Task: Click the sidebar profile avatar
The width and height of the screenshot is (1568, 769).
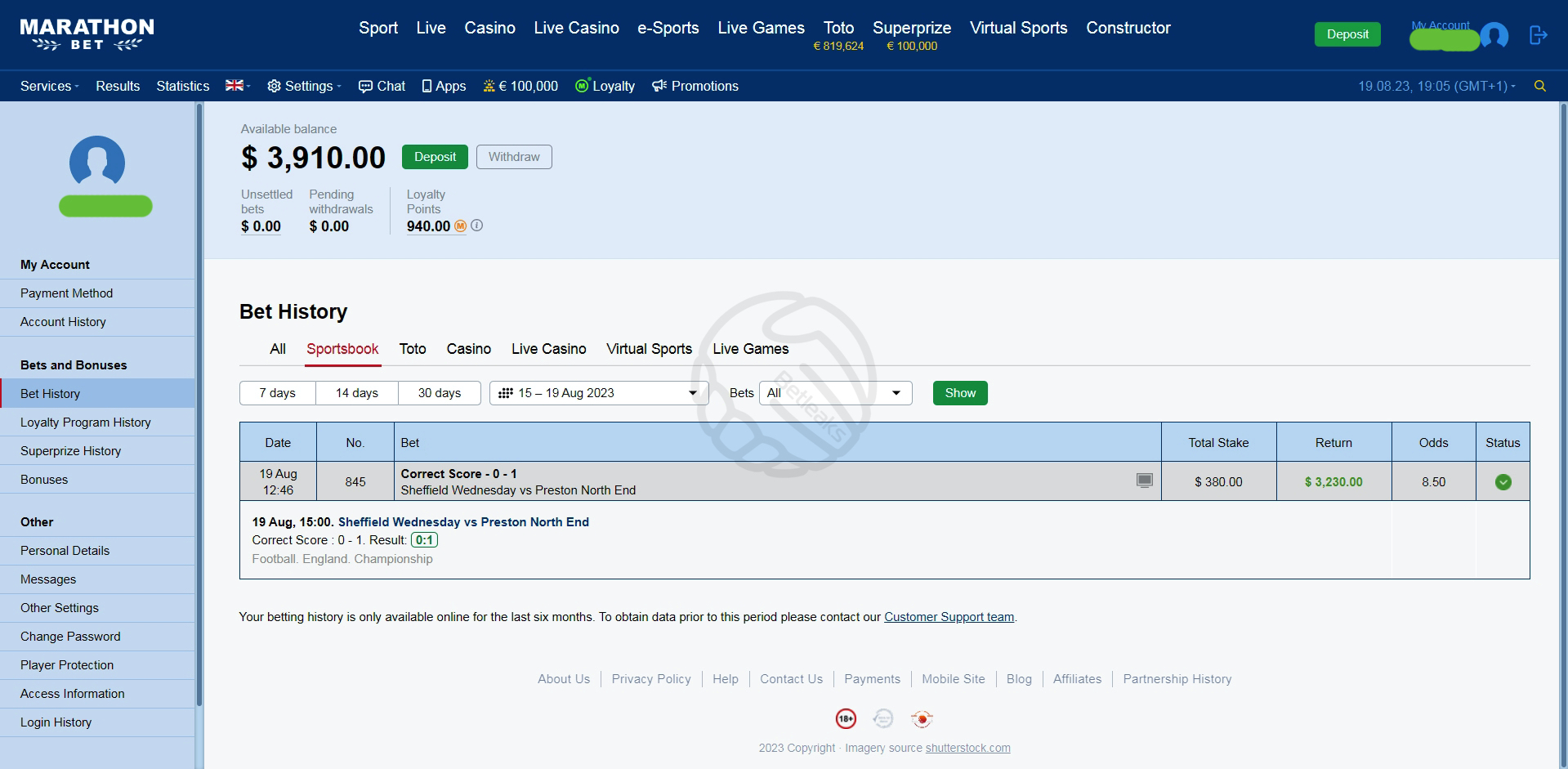Action: coord(97,162)
